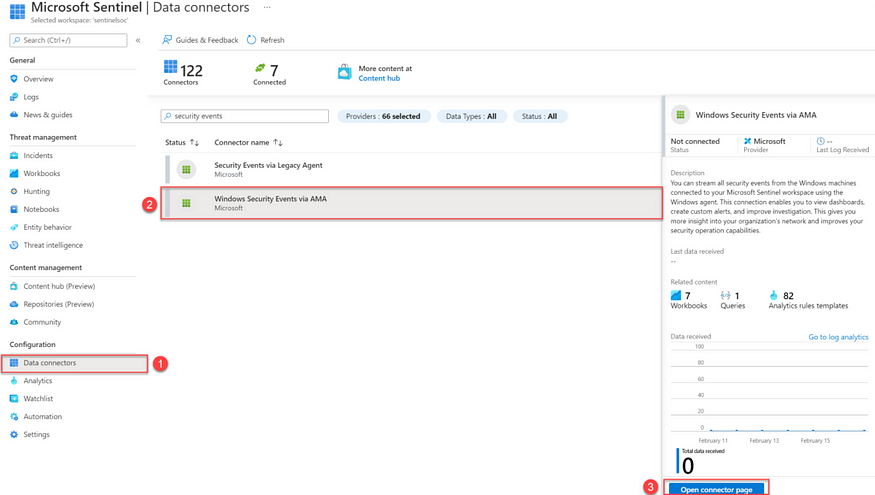Click the Automation gears icon
Viewport: 875px width, 495px height.
14,416
